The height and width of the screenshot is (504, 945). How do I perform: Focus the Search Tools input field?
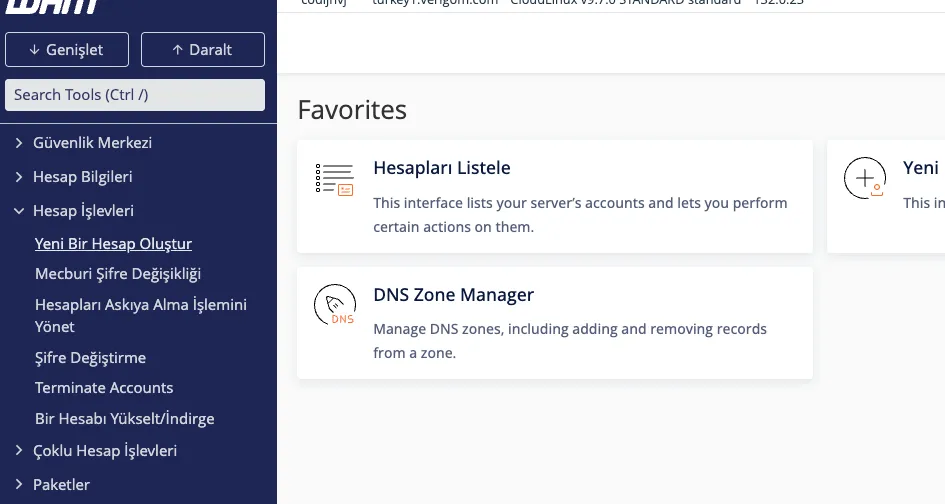tap(135, 95)
